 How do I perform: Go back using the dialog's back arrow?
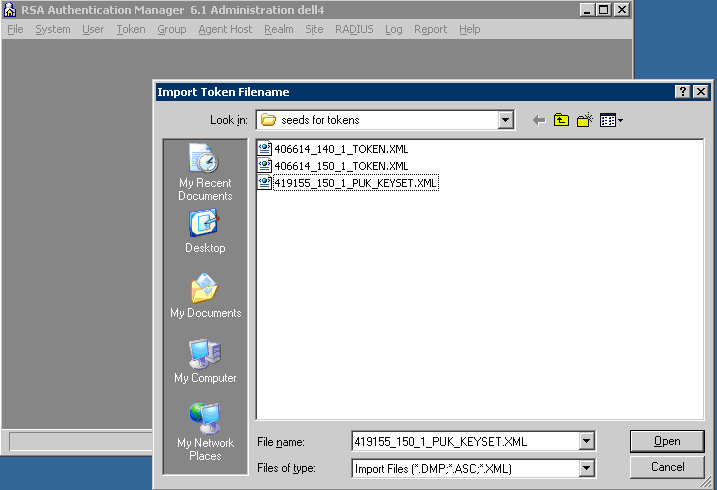pos(540,120)
